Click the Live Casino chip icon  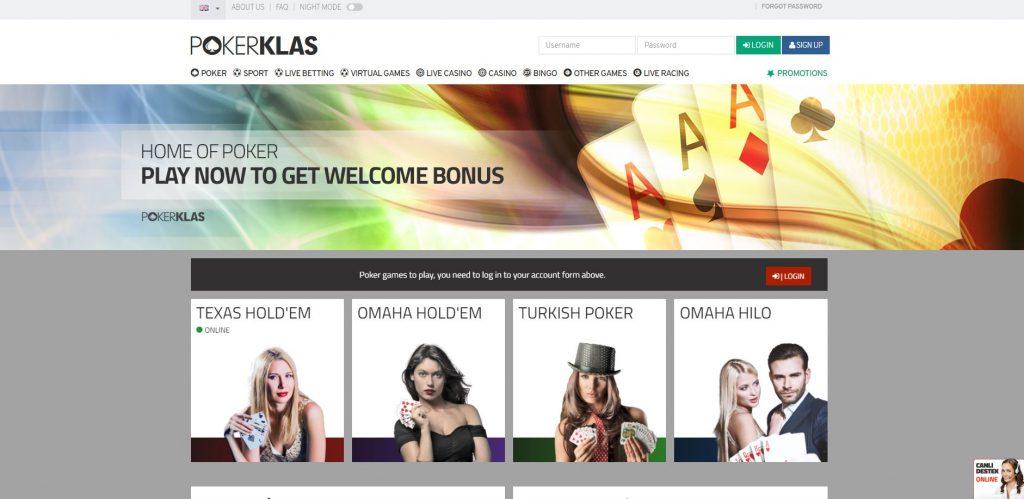(420, 73)
